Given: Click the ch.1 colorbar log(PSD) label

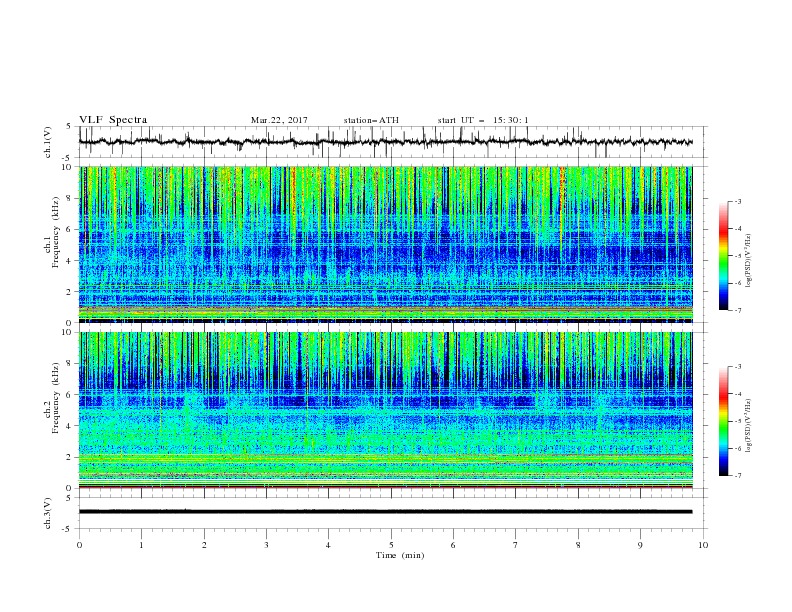Looking at the screenshot, I should click(748, 261).
